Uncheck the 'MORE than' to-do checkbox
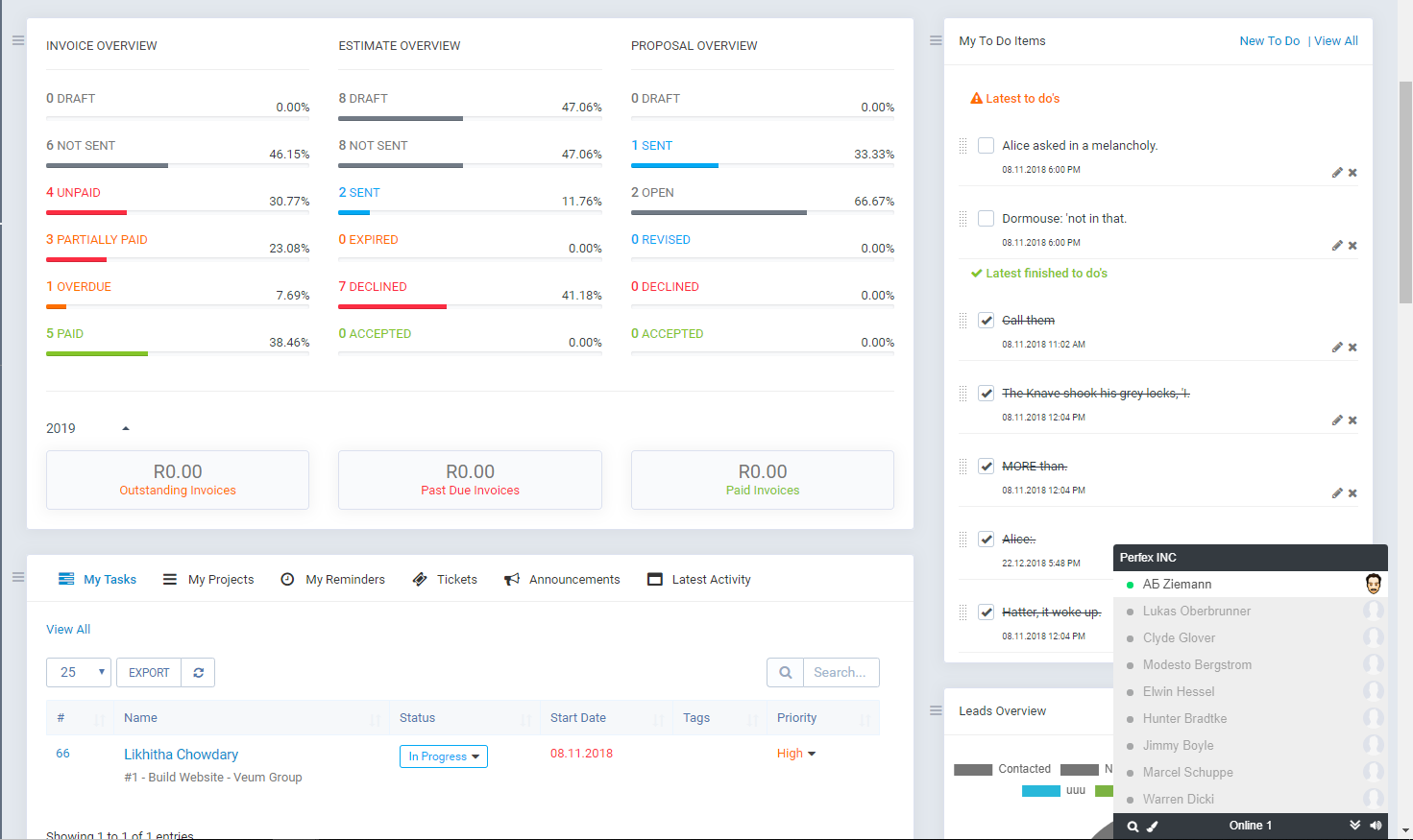 (x=986, y=466)
